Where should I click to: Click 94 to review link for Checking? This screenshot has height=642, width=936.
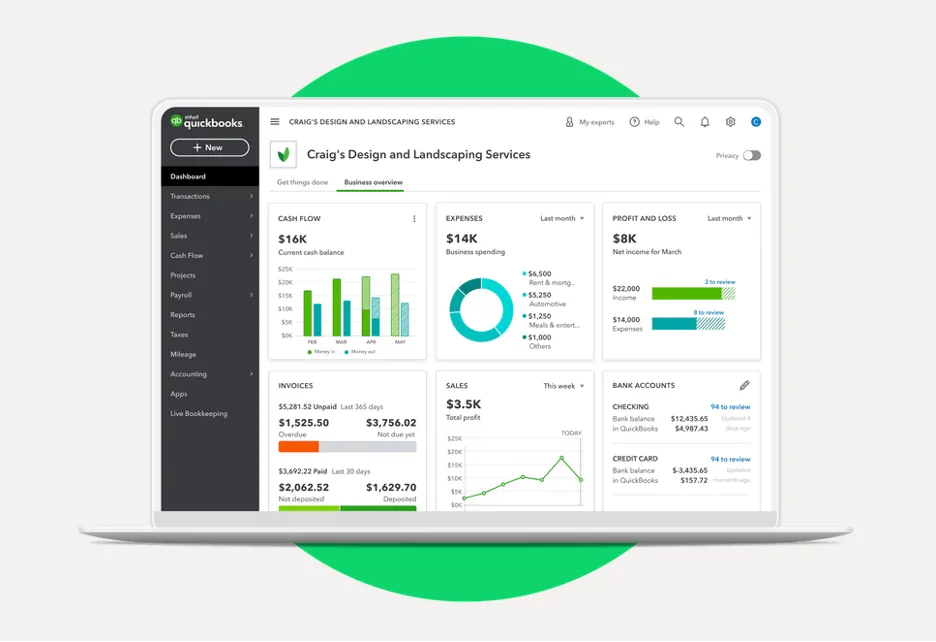click(730, 407)
